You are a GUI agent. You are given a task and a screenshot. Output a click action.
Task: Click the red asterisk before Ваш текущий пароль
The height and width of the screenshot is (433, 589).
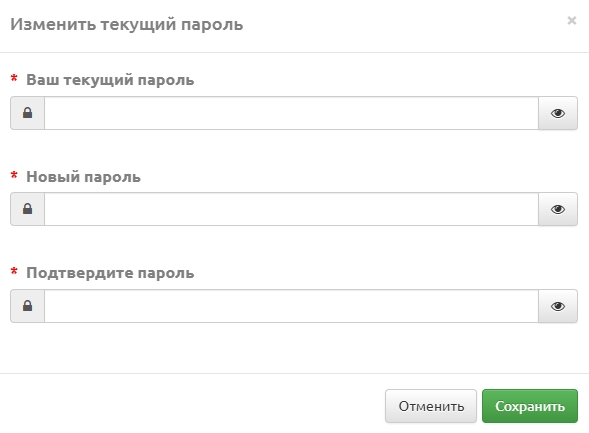[14, 79]
